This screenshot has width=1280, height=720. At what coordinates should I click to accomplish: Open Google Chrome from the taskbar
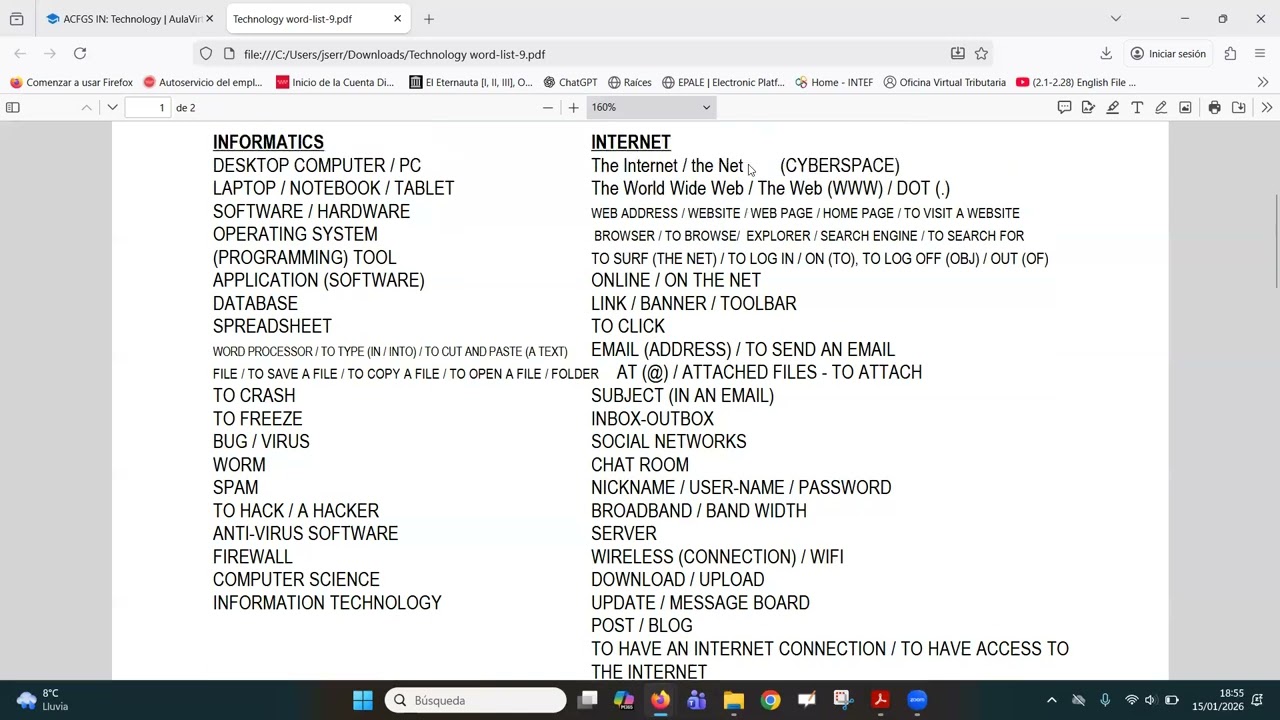(770, 700)
